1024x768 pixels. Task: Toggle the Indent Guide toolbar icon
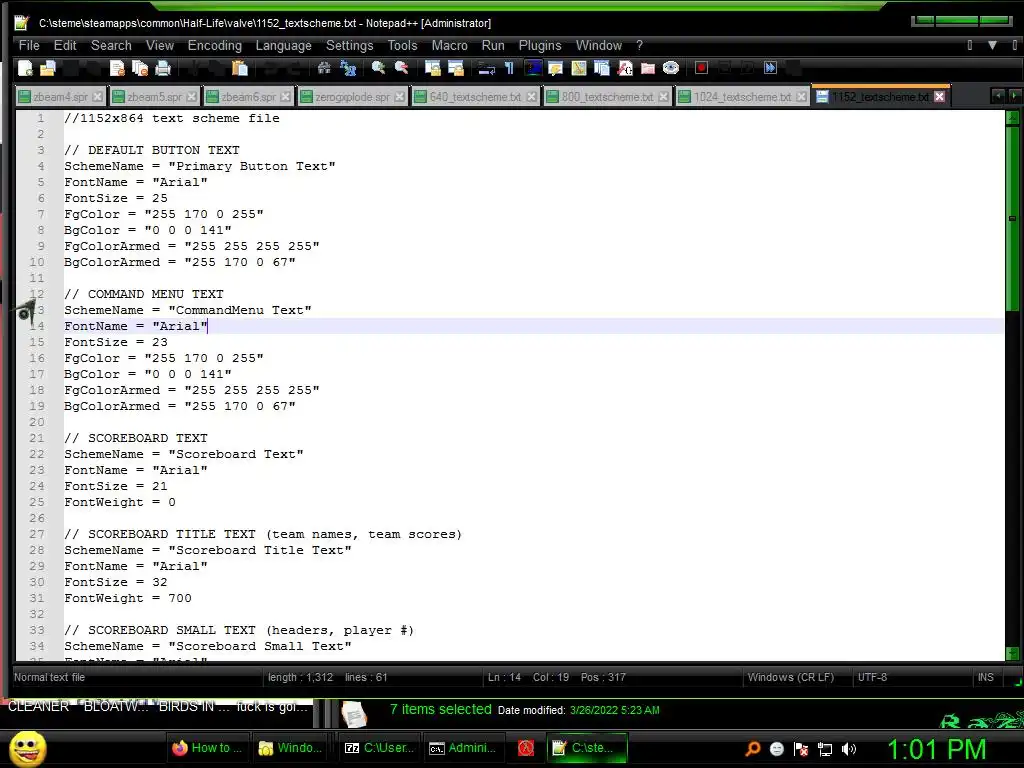point(533,68)
